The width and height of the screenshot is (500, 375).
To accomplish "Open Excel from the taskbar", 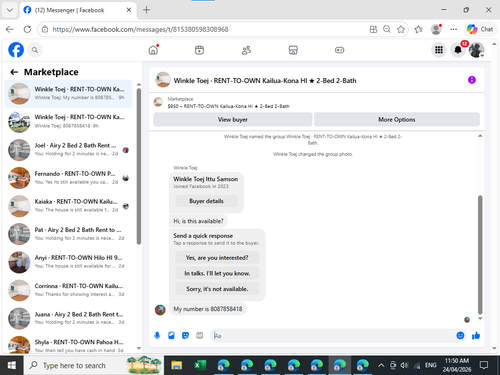I will [200, 365].
